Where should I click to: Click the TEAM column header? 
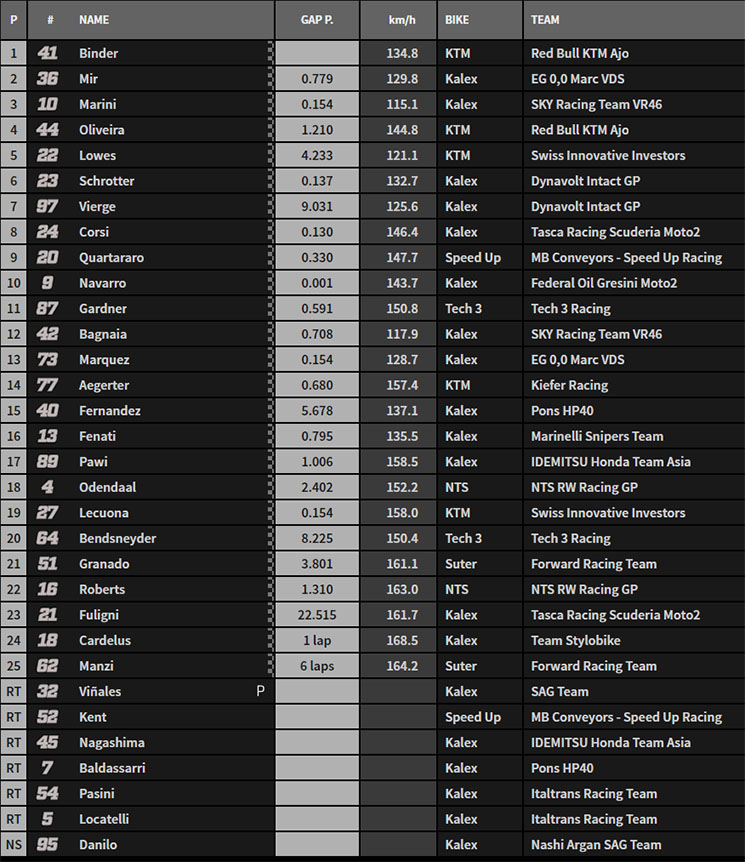coord(545,20)
